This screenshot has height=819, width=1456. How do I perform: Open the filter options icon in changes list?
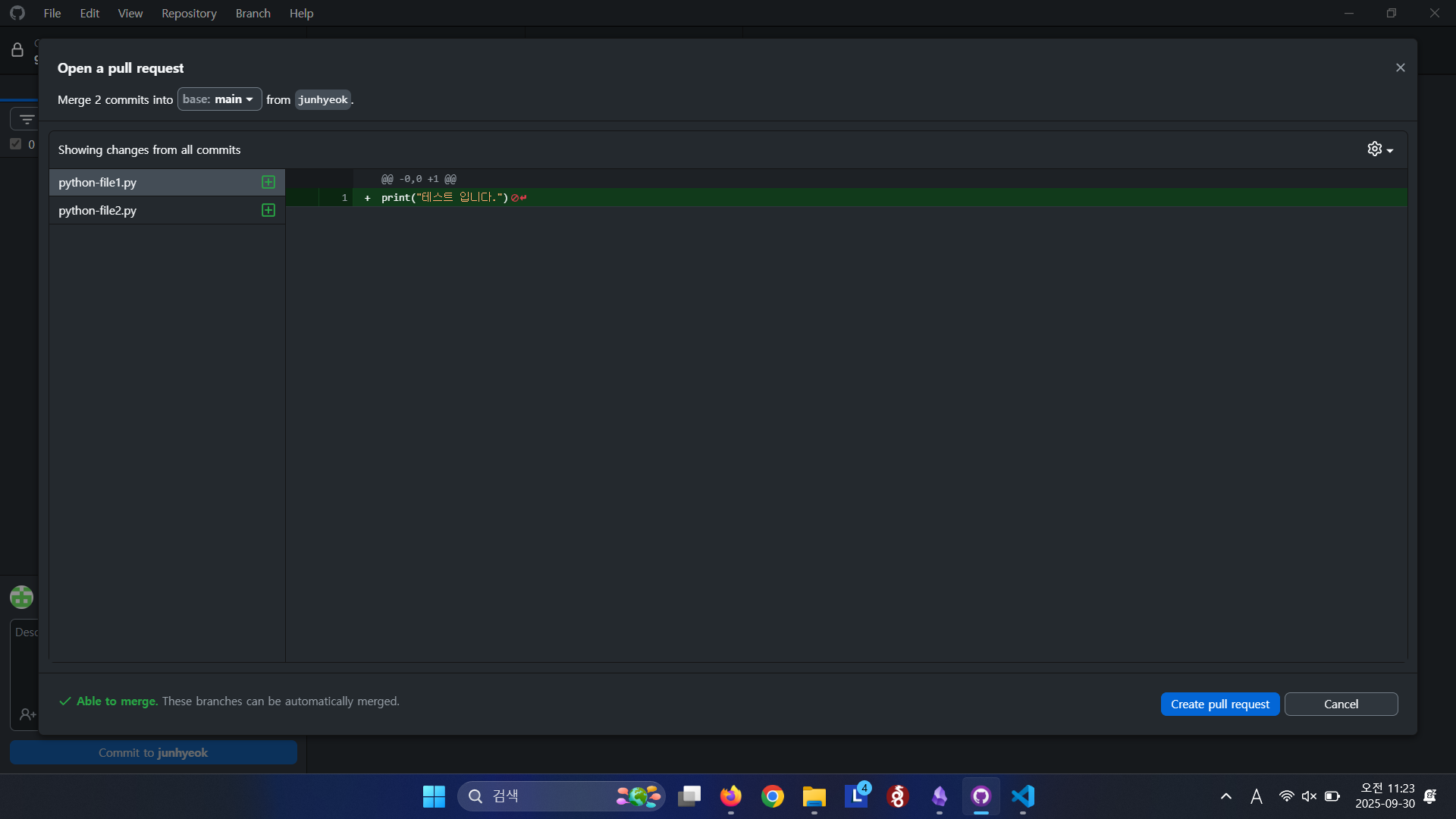click(x=27, y=119)
